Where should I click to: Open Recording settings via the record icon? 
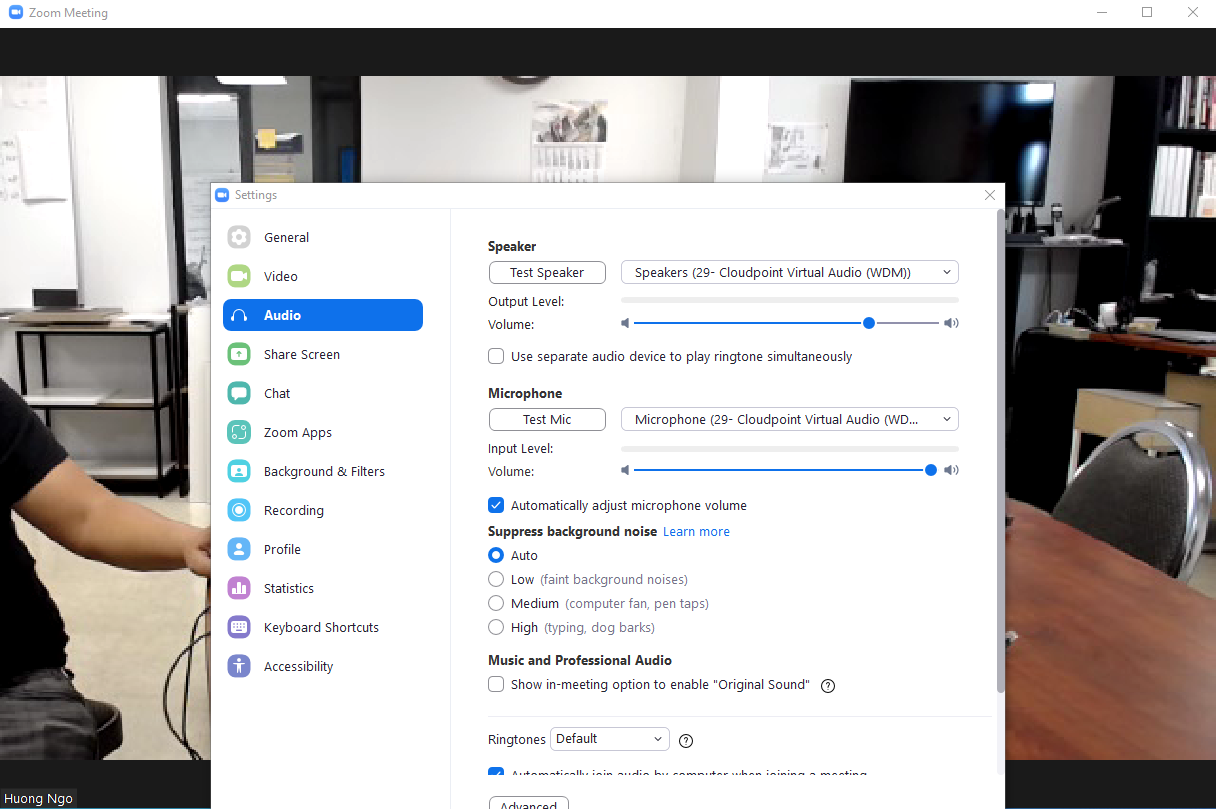[239, 510]
